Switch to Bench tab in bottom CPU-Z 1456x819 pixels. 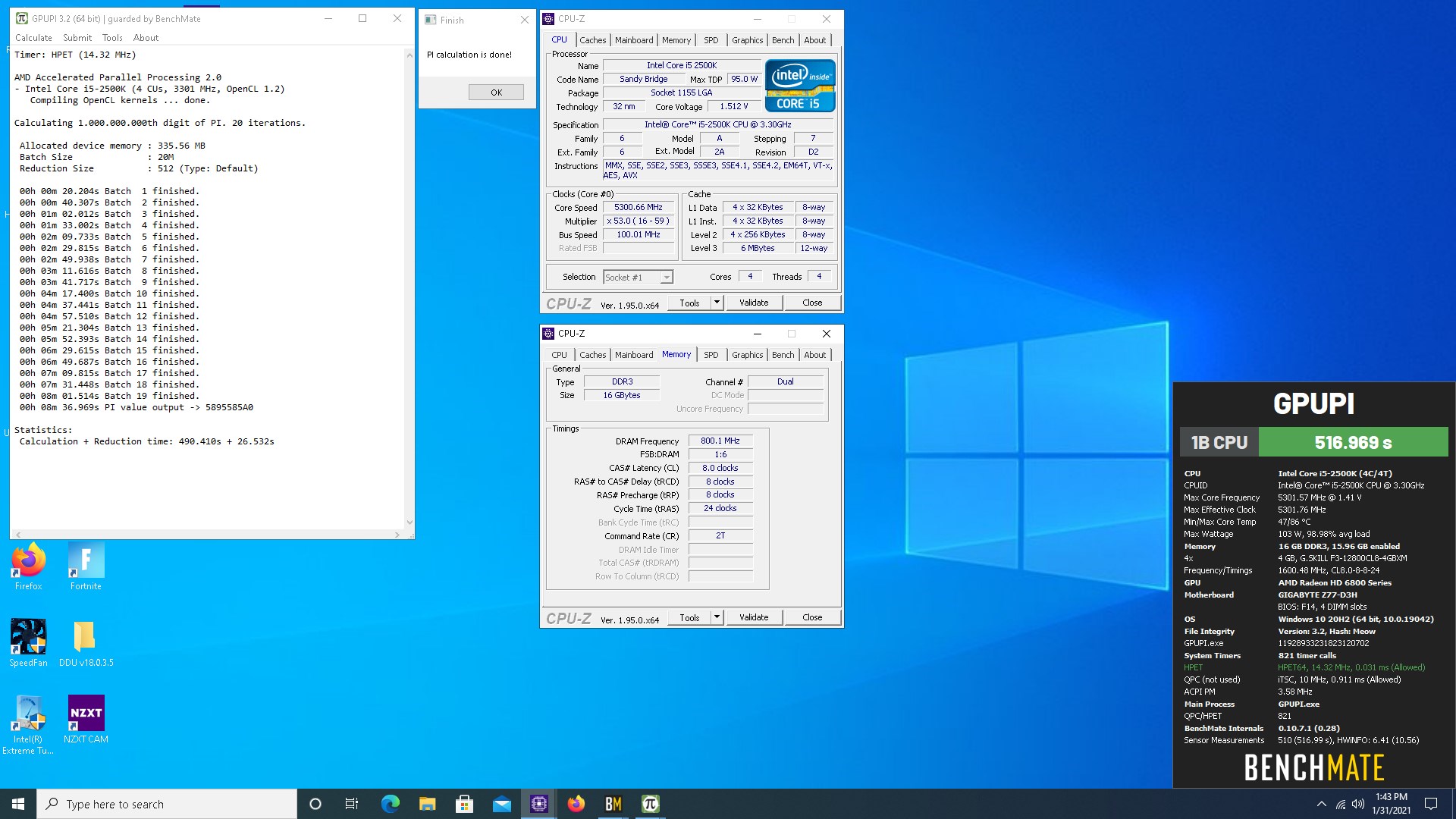tap(783, 355)
